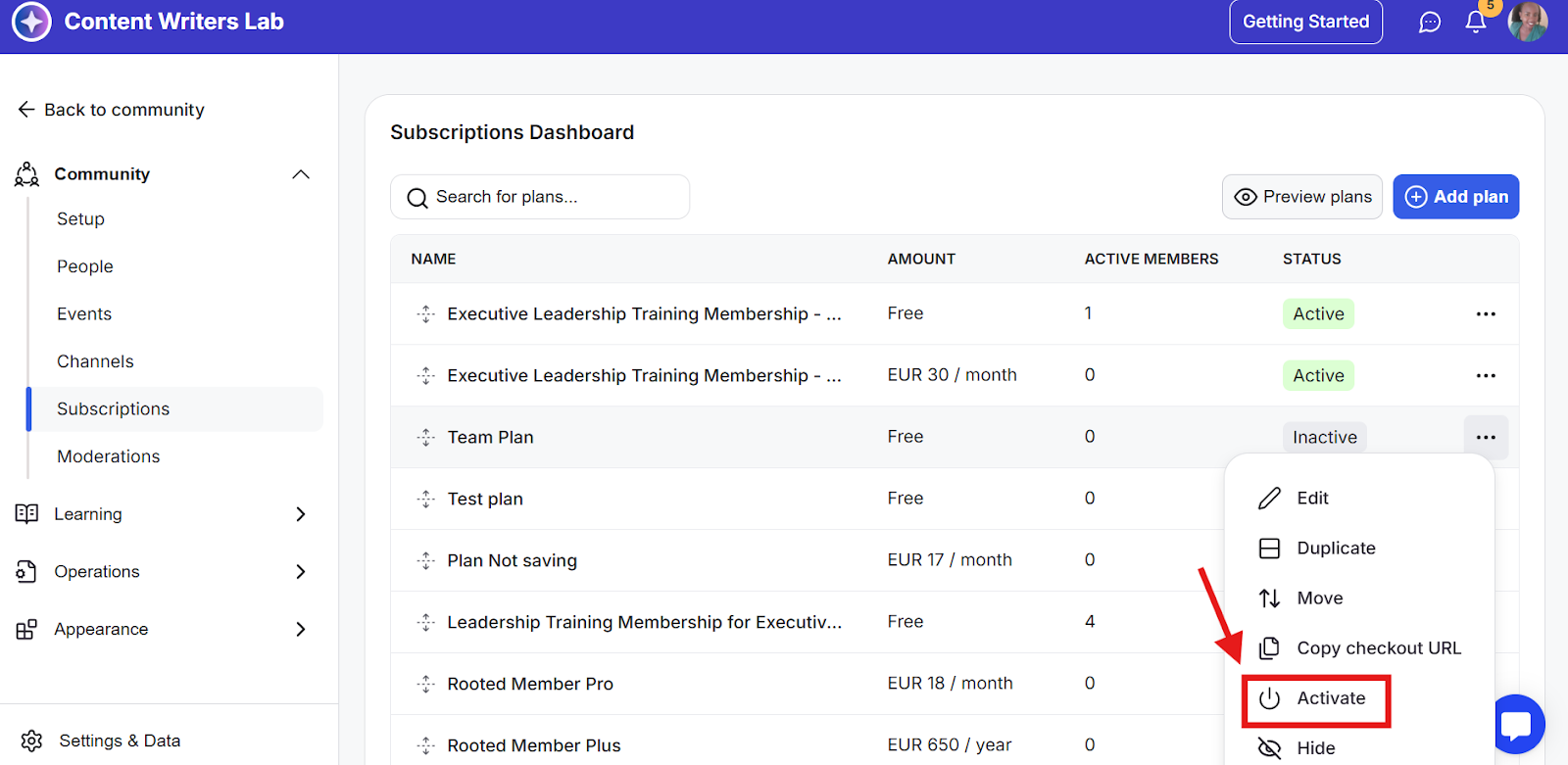Viewport: 1568px width, 765px height.
Task: Open three-dot menu for the Free Executive plan
Action: (1486, 314)
